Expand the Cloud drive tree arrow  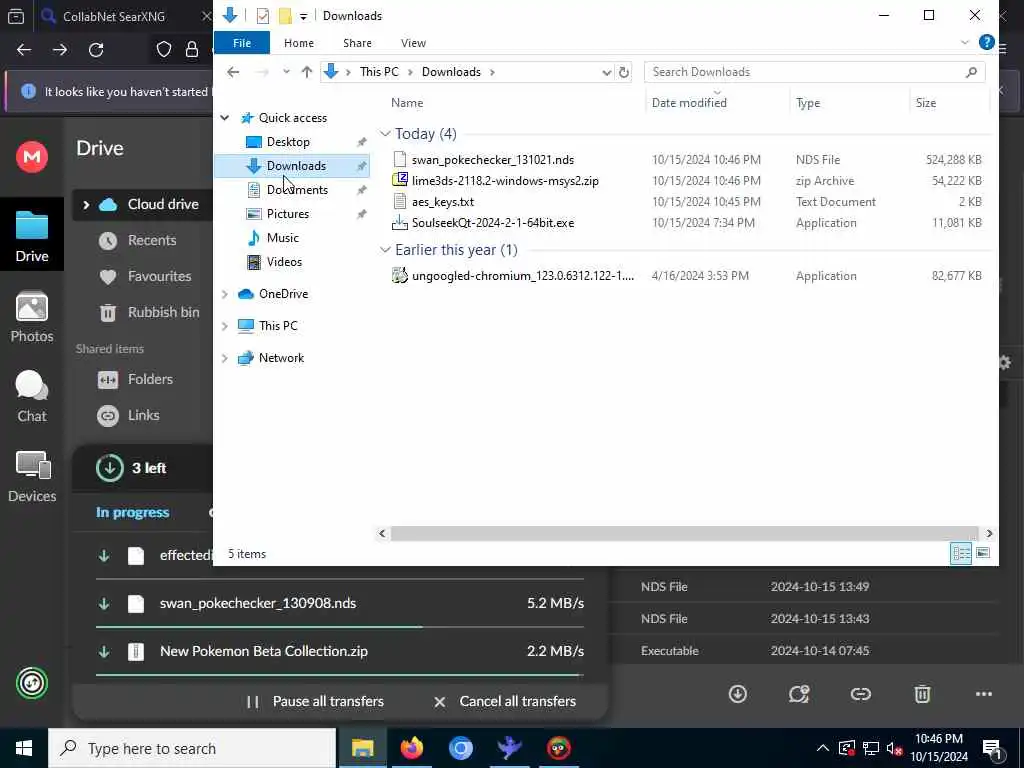(86, 204)
